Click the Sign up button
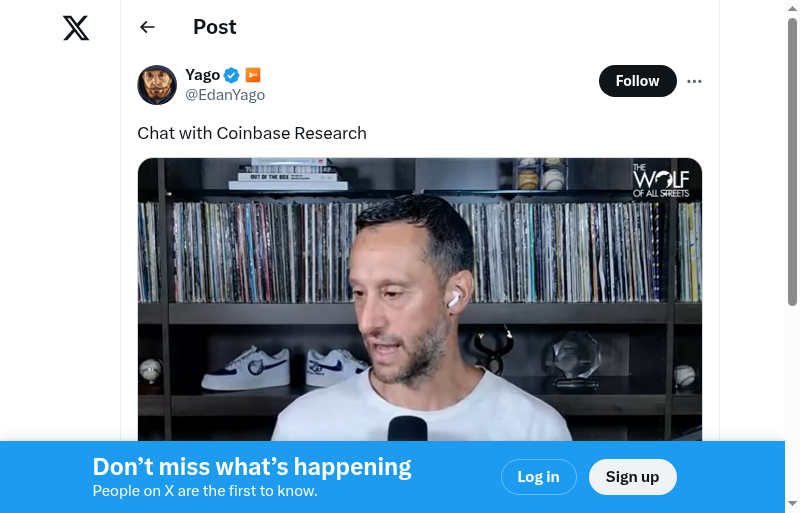Screen dimensions: 800x513 point(633,477)
